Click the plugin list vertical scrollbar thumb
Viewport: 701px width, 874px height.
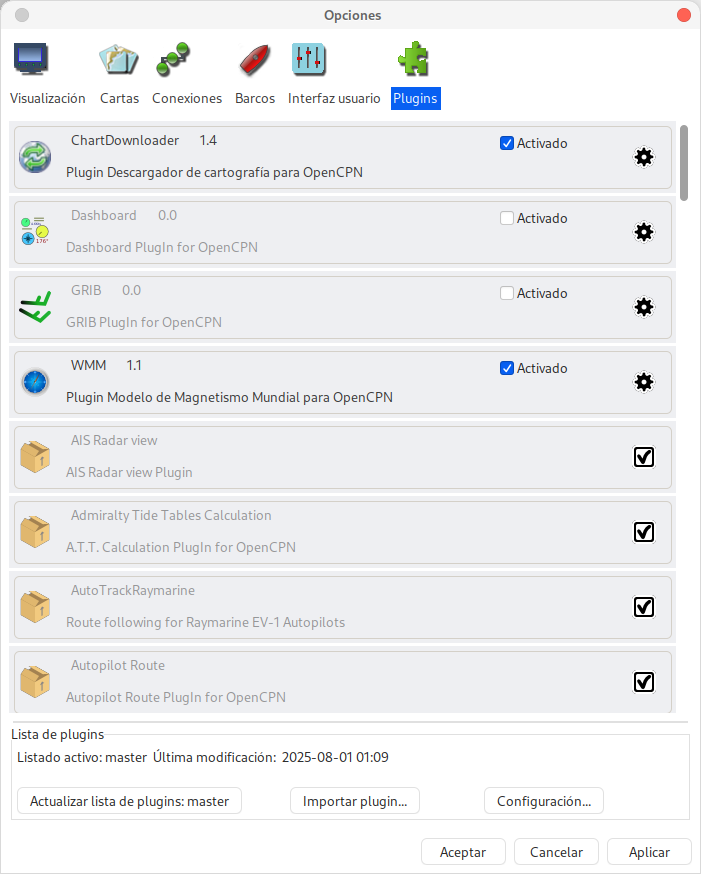pyautogui.click(x=684, y=163)
